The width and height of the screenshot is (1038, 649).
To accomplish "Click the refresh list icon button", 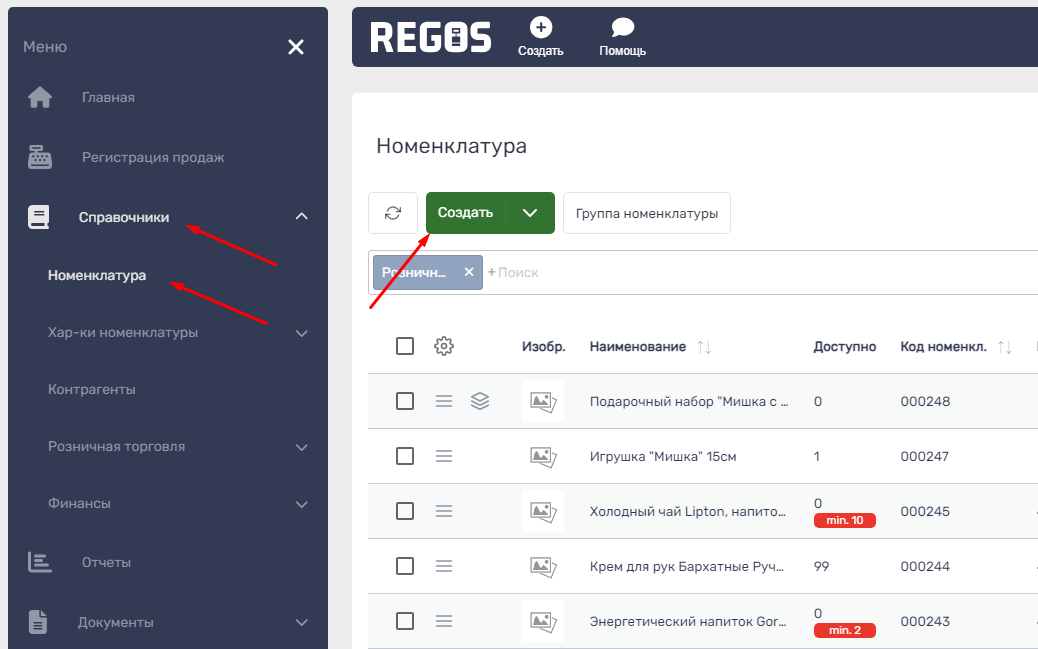I will tap(393, 213).
